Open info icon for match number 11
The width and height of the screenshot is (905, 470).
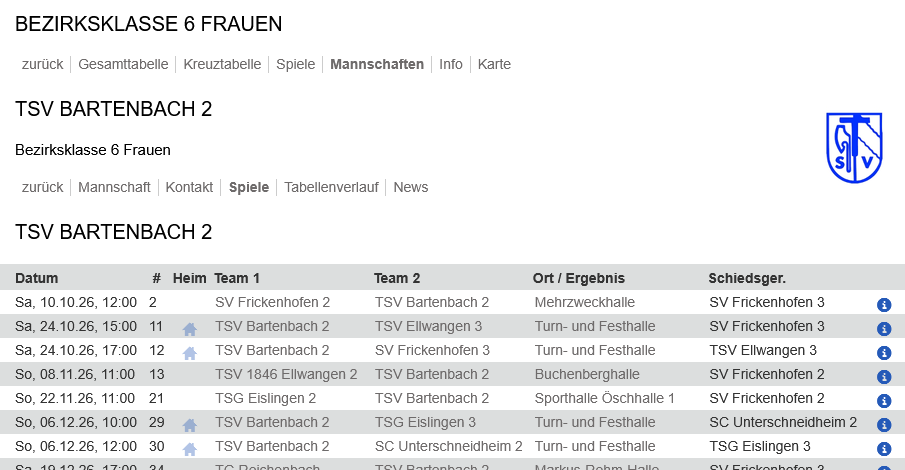coord(884,329)
